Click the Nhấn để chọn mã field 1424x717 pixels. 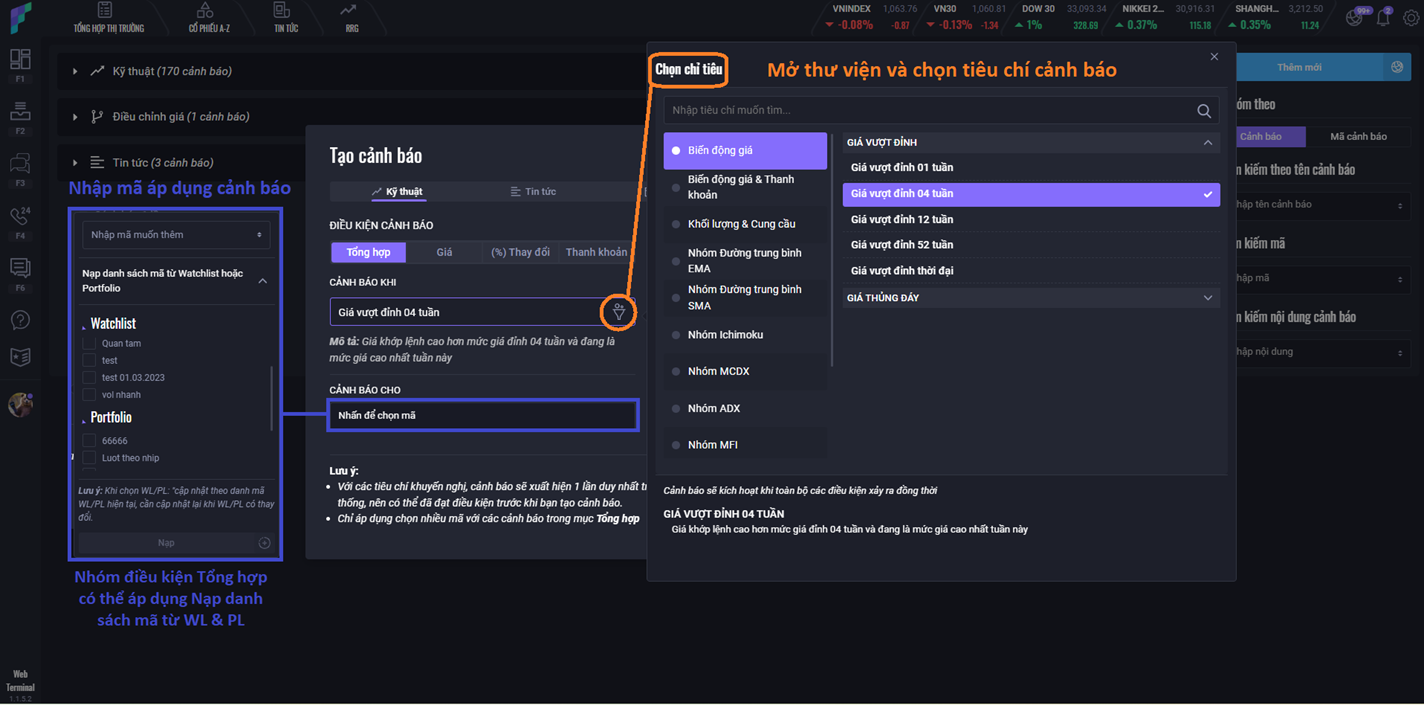point(482,415)
